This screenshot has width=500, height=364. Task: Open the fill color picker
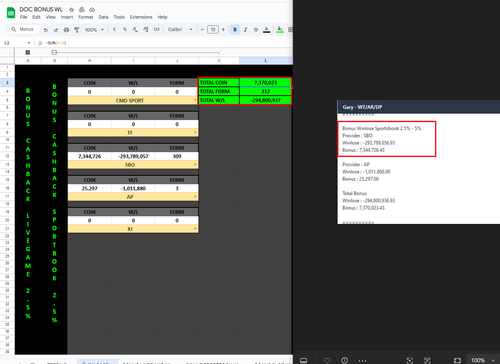click(280, 29)
